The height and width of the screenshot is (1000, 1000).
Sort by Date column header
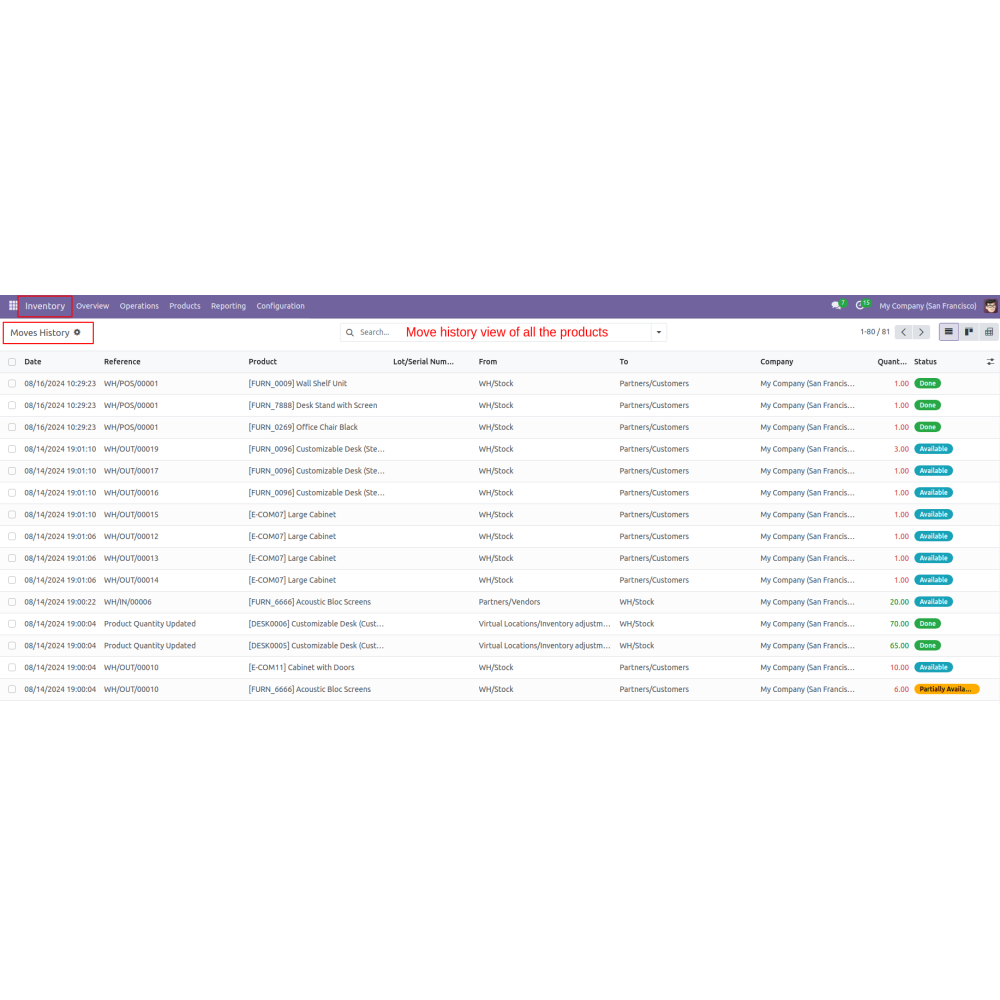(33, 362)
